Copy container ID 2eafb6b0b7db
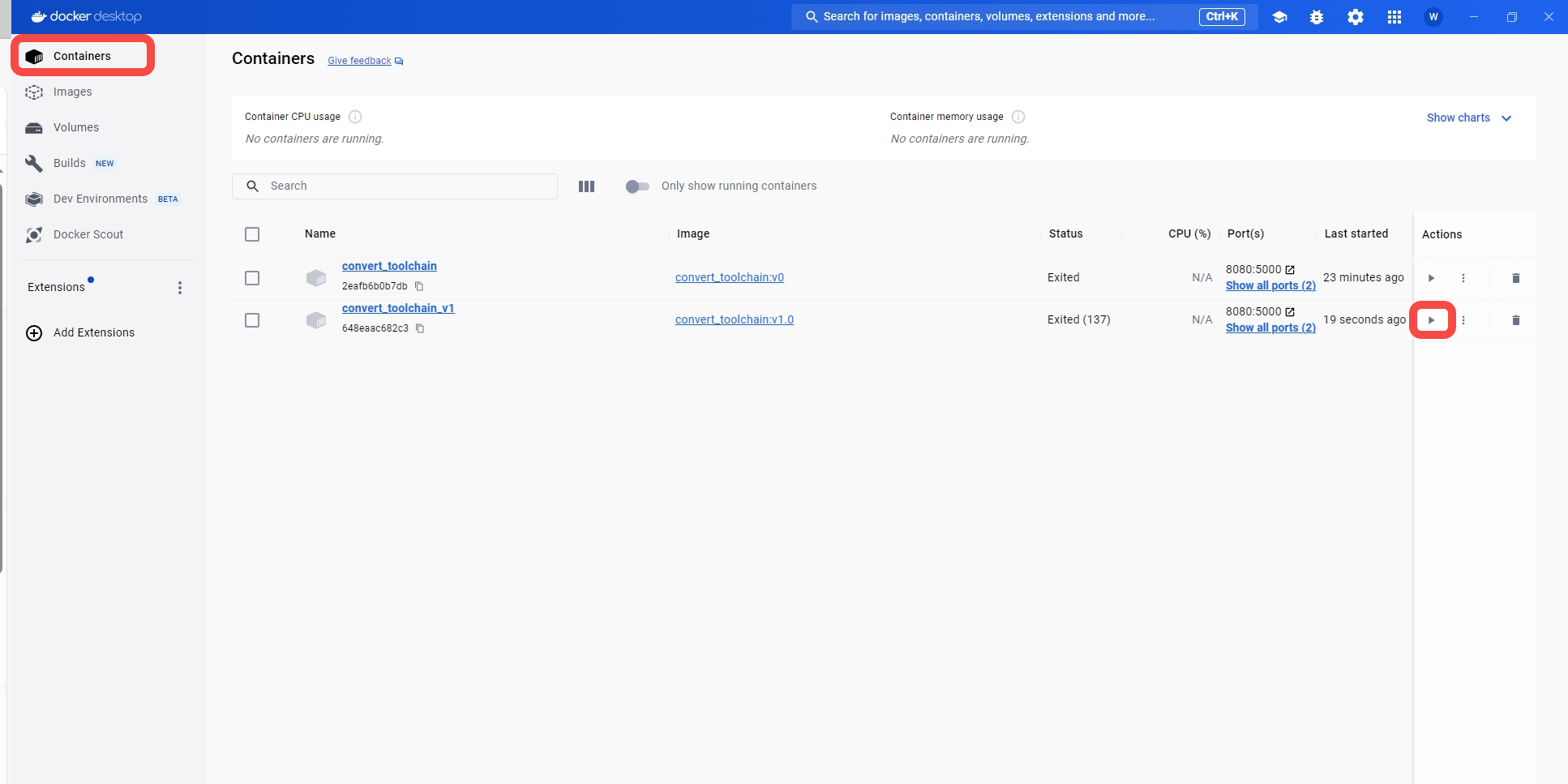Image resolution: width=1568 pixels, height=784 pixels. coord(419,286)
